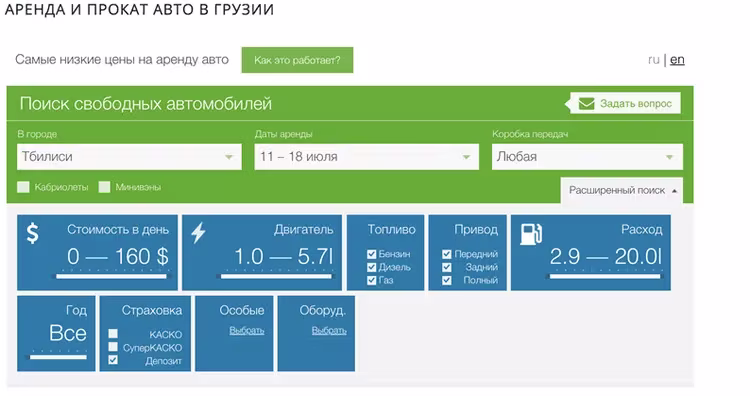The width and height of the screenshot is (750, 396).
Task: Click the Расход fuel consumption slider
Action: pos(604,276)
